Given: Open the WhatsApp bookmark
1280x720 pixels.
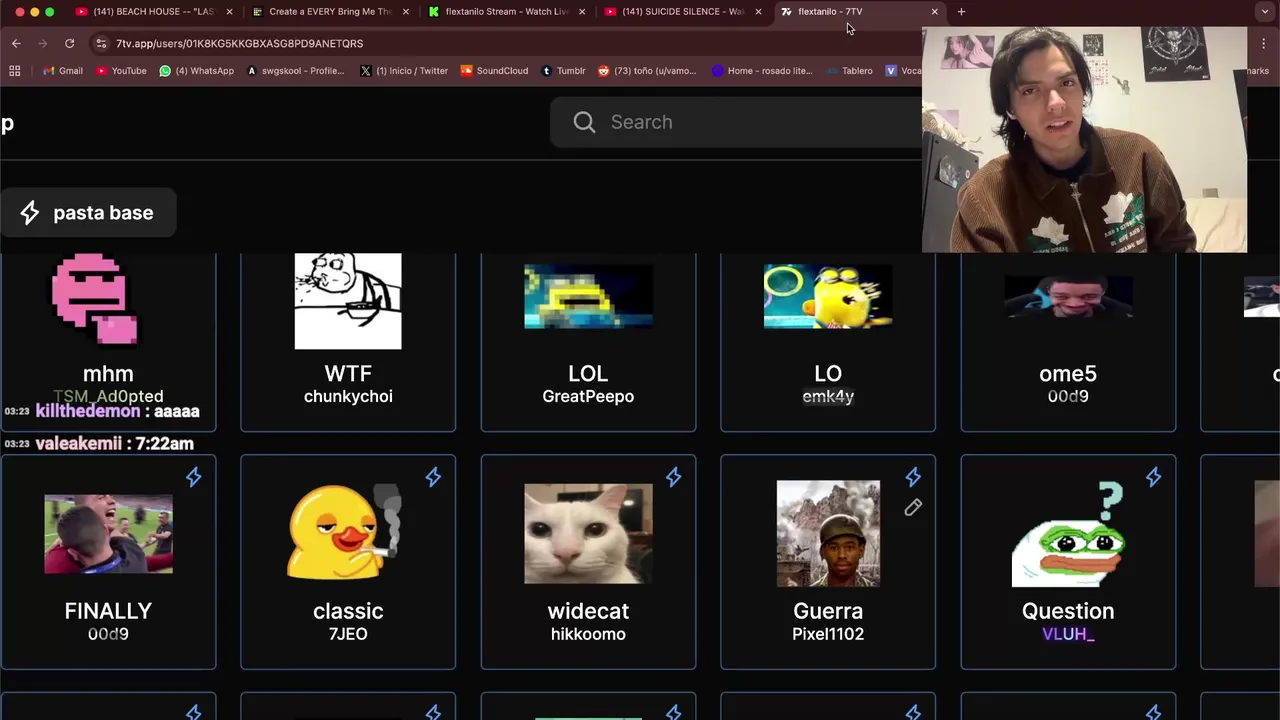Looking at the screenshot, I should coord(196,71).
